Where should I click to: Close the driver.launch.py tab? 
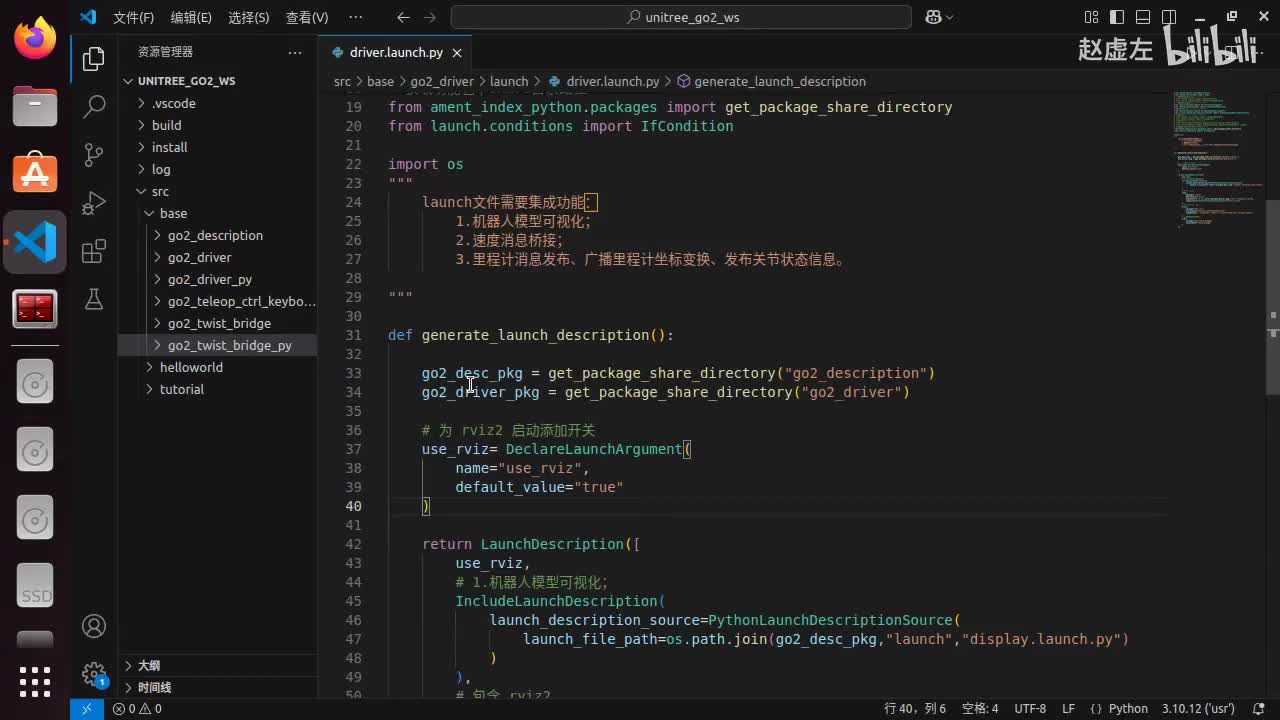tap(457, 53)
